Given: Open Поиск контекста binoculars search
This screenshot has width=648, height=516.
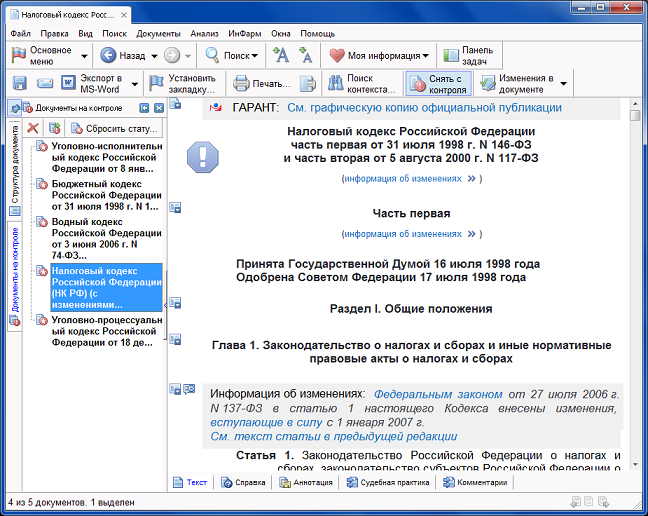Looking at the screenshot, I should click(x=360, y=83).
